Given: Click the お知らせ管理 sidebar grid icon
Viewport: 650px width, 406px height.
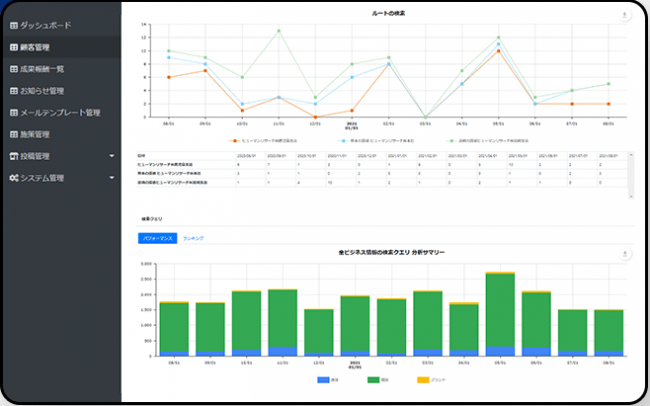Looking at the screenshot, I should [14, 91].
